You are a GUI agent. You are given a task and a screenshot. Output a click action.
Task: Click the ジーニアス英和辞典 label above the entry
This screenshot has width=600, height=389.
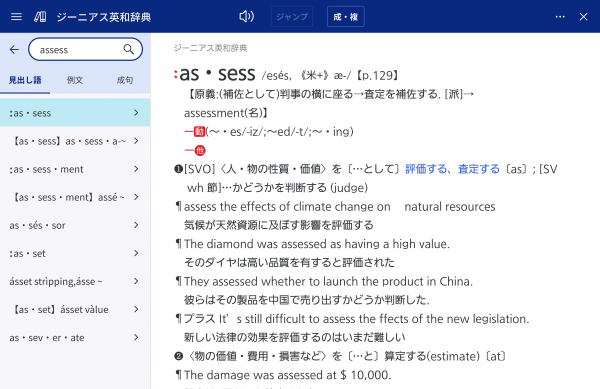210,48
